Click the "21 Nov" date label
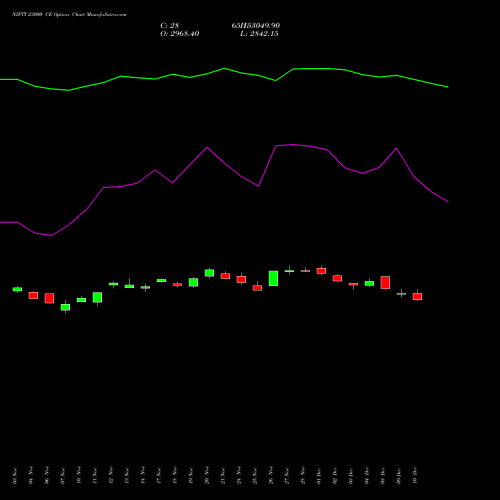The image size is (500, 500). pyautogui.click(x=223, y=475)
